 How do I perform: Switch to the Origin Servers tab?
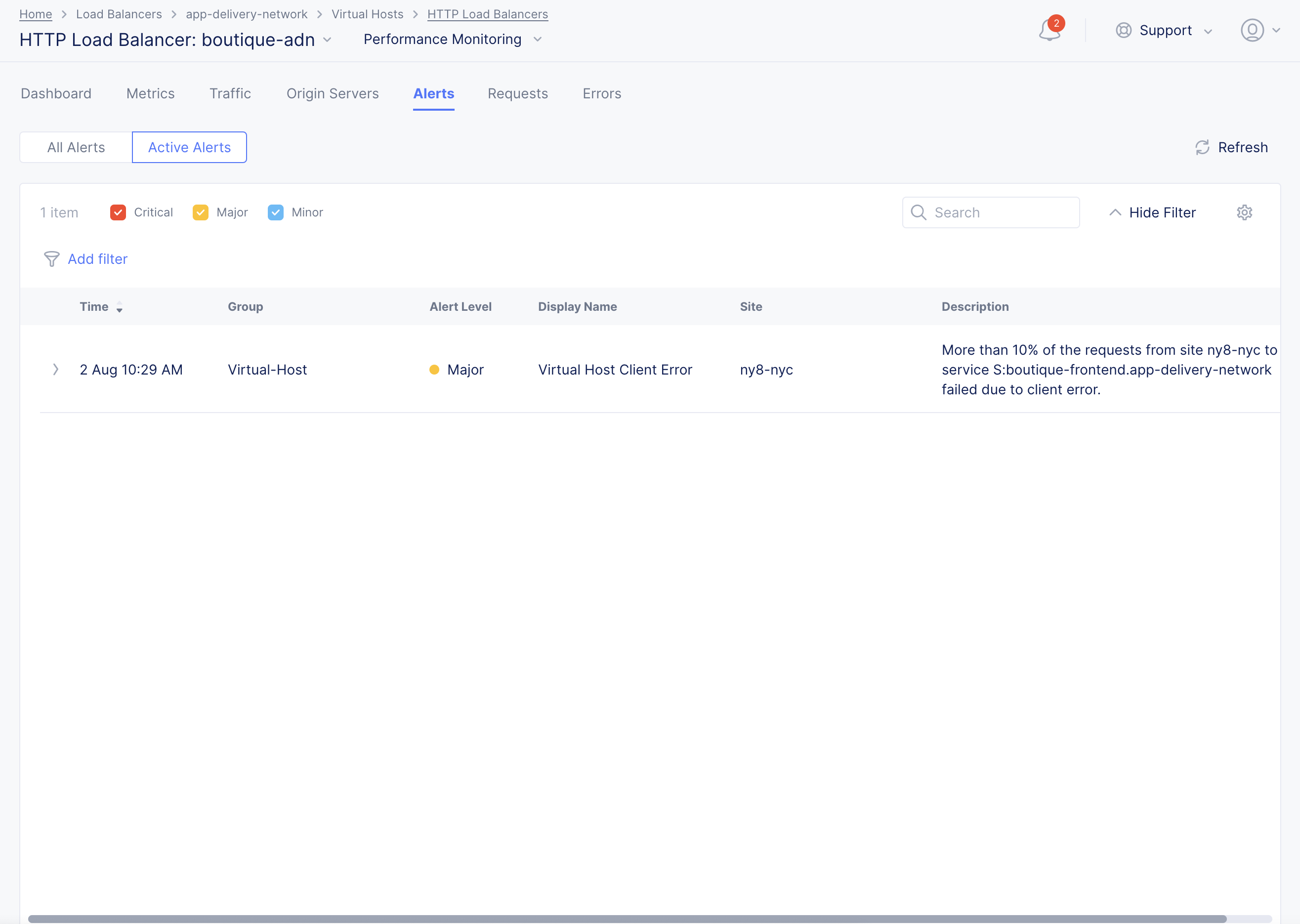[x=333, y=93]
